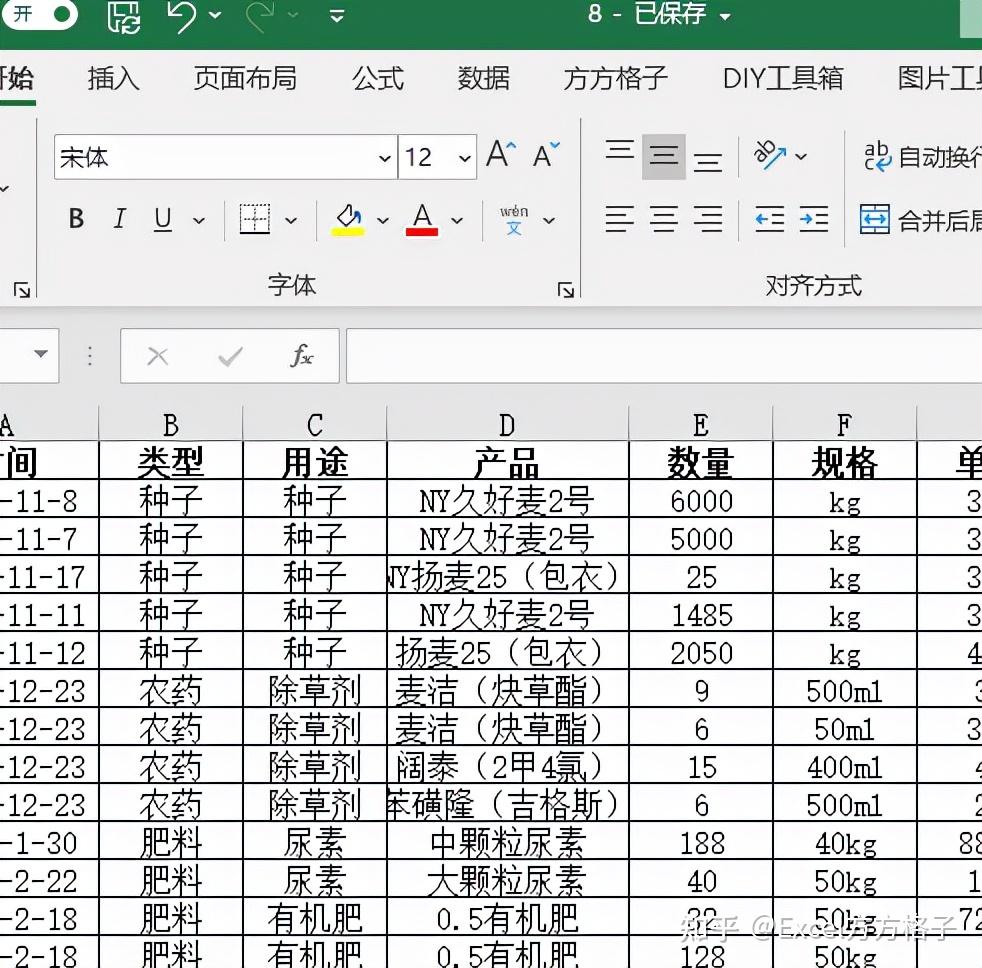
Task: Click the Enter checkmark formula icon
Action: pos(230,356)
